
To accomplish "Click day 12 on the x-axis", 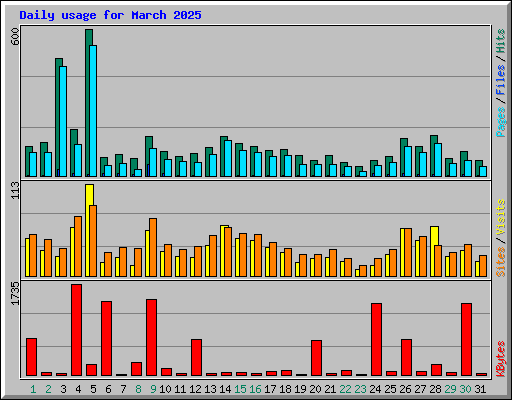I will [x=195, y=389].
